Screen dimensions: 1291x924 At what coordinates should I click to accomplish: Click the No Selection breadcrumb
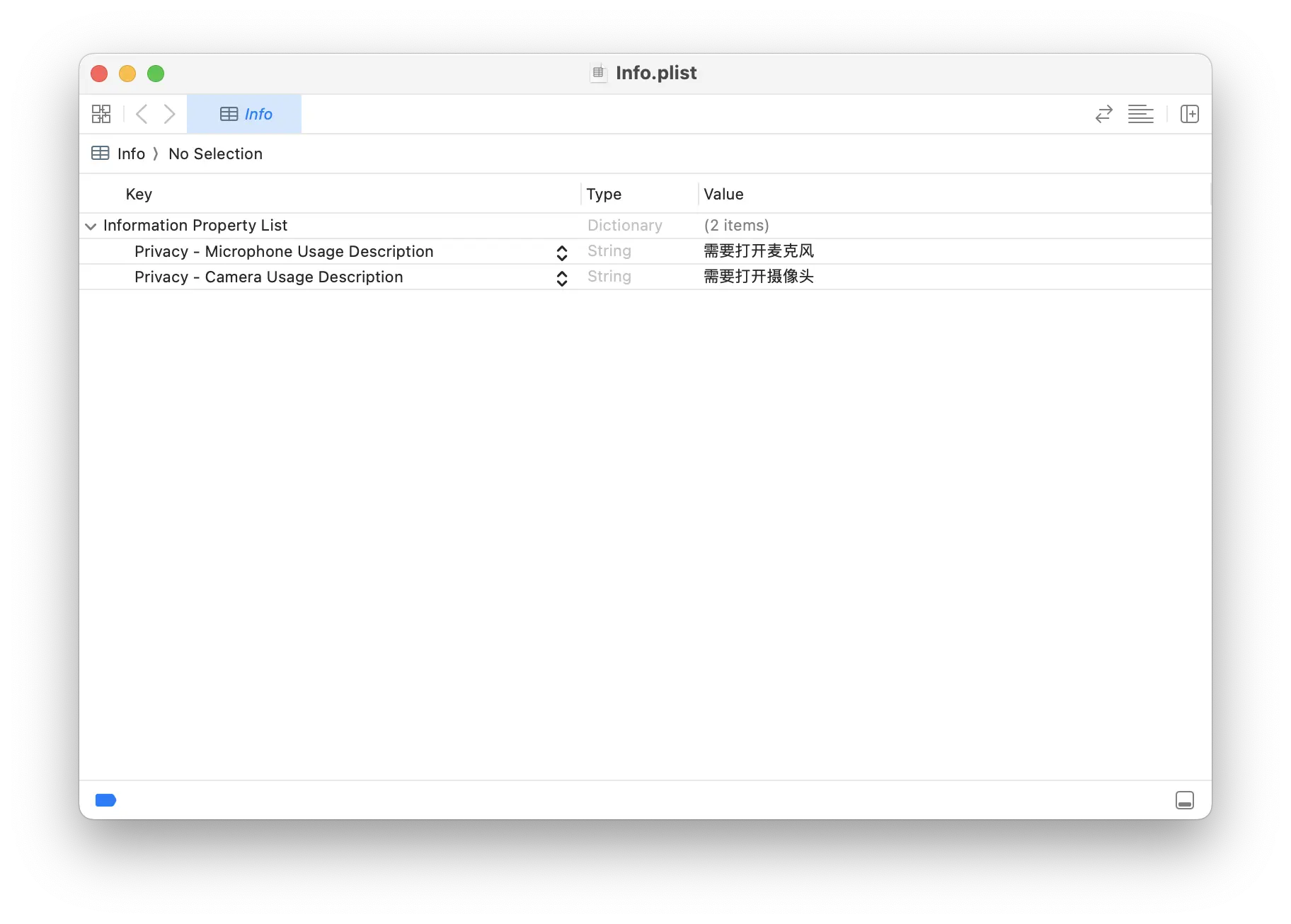tap(215, 154)
